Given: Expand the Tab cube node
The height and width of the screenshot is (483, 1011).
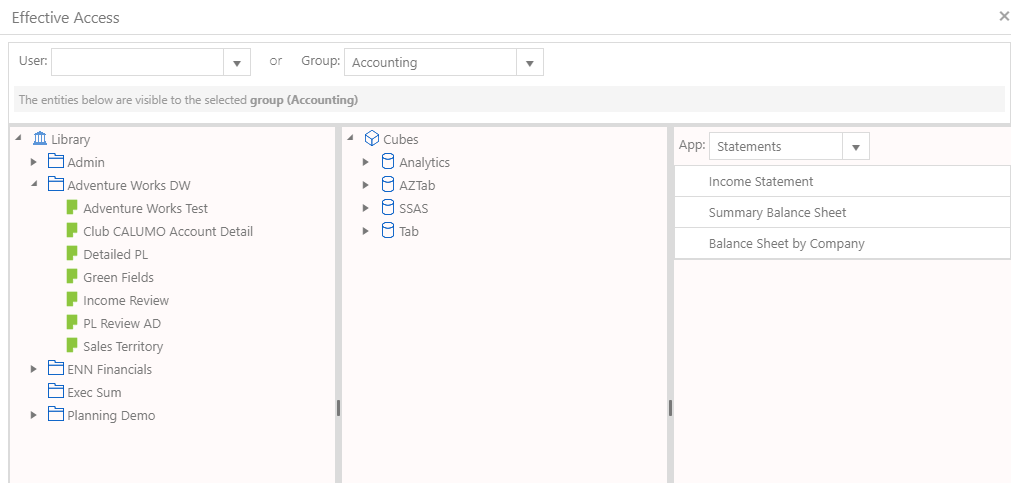Looking at the screenshot, I should click(366, 231).
